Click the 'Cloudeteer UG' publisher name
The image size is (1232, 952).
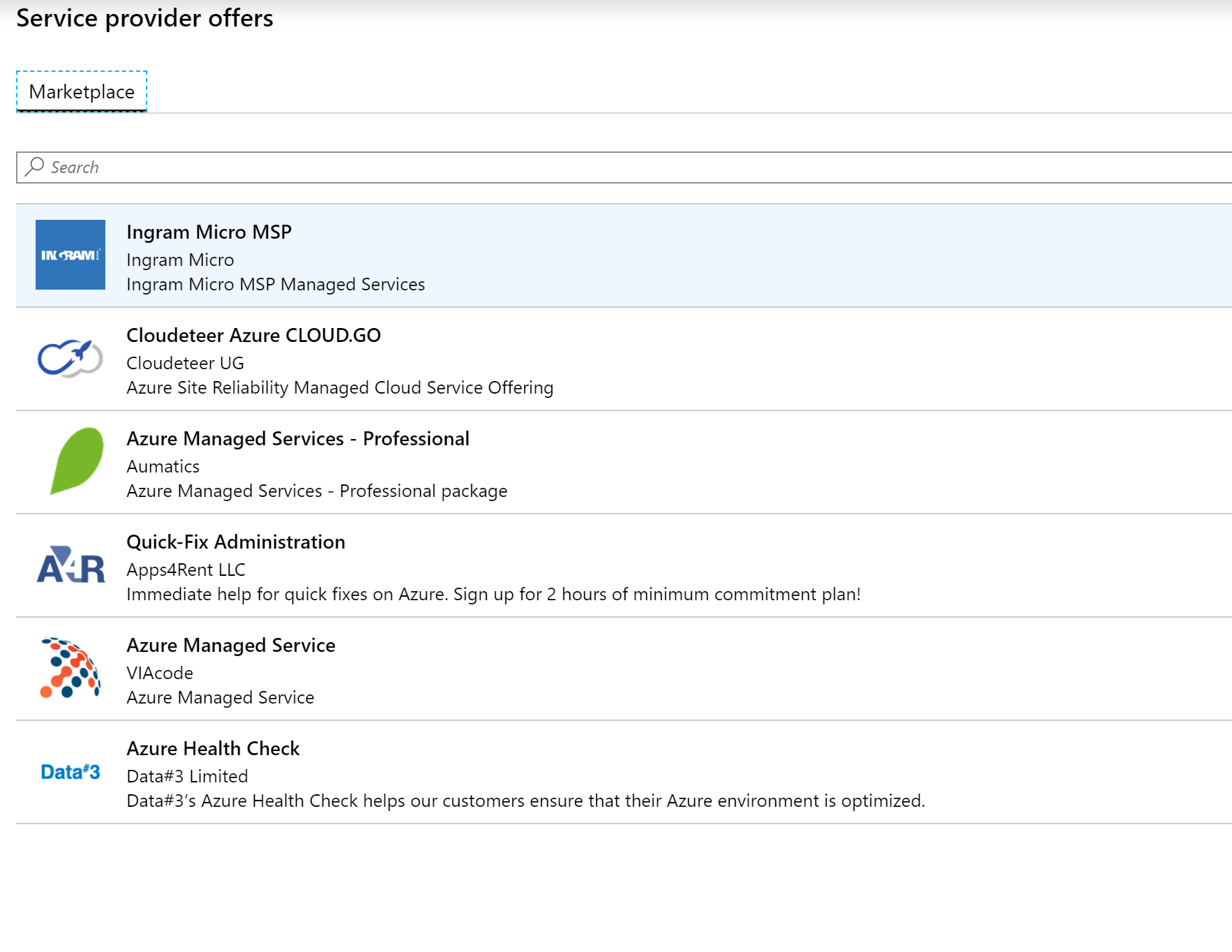[x=185, y=363]
